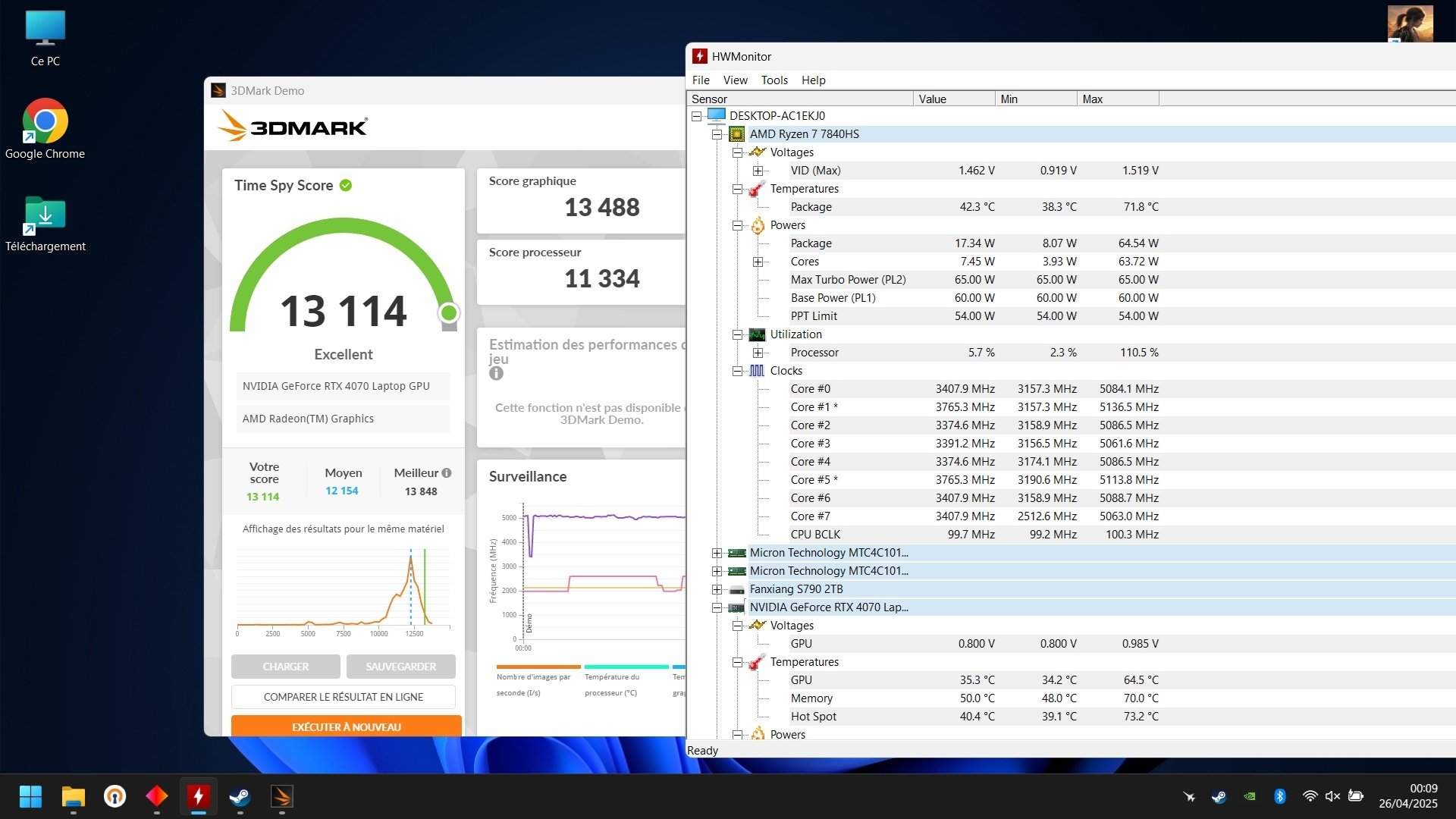Screen dimensions: 1456x819
Task: Switch to 3DMark taskbar icon
Action: (x=282, y=796)
